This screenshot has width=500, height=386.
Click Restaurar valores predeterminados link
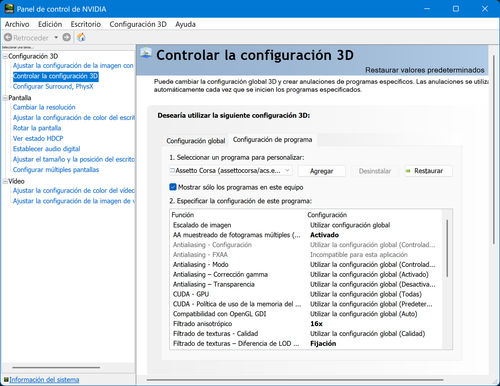coord(425,70)
